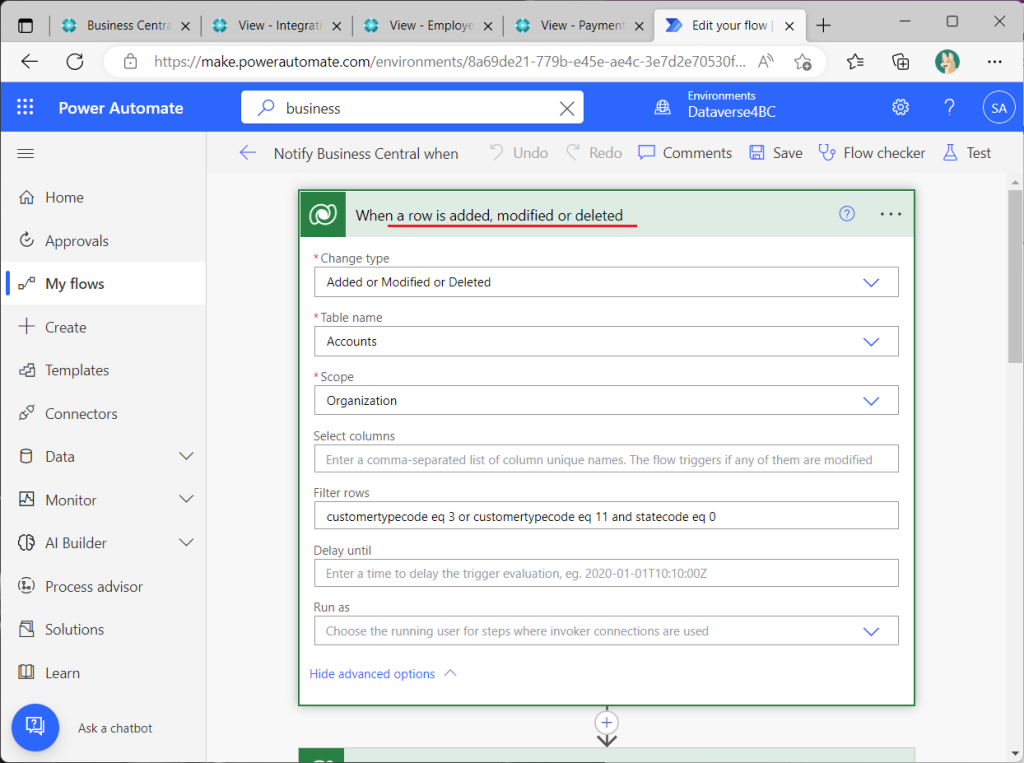Open the Change type dropdown
This screenshot has width=1024, height=763.
pyautogui.click(x=606, y=282)
